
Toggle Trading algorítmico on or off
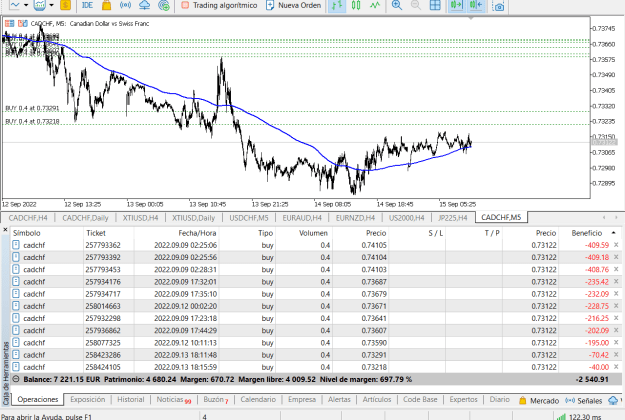[x=219, y=5]
